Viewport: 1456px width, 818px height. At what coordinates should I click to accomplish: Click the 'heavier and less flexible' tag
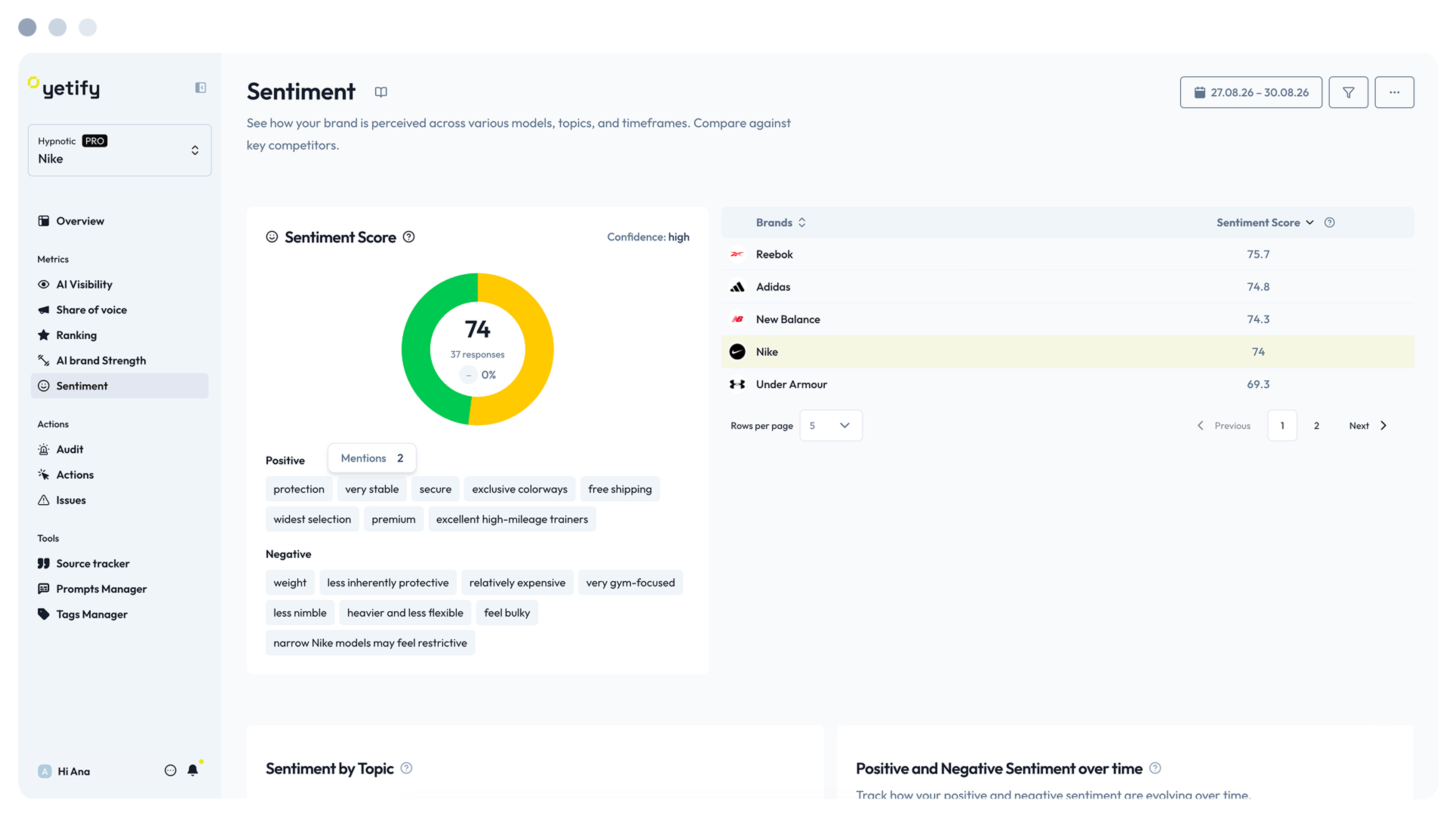pyautogui.click(x=405, y=613)
